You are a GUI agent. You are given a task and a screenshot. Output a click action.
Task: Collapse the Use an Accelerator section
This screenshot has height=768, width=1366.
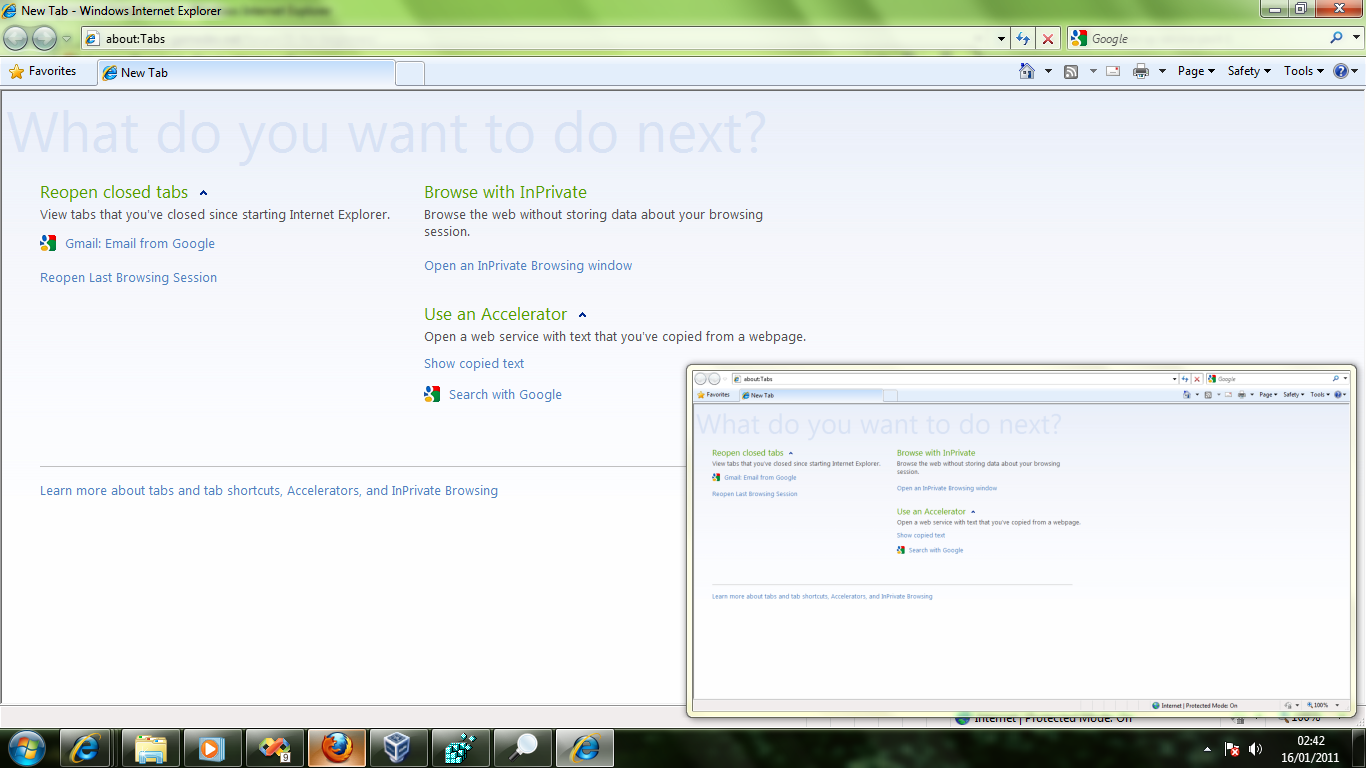(583, 315)
